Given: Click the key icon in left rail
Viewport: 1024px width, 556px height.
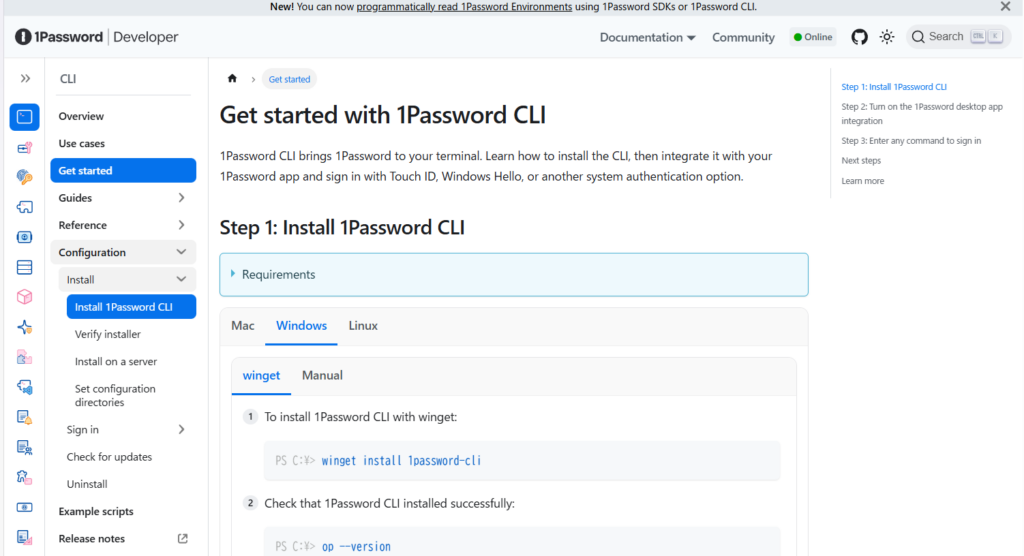Looking at the screenshot, I should [25, 177].
